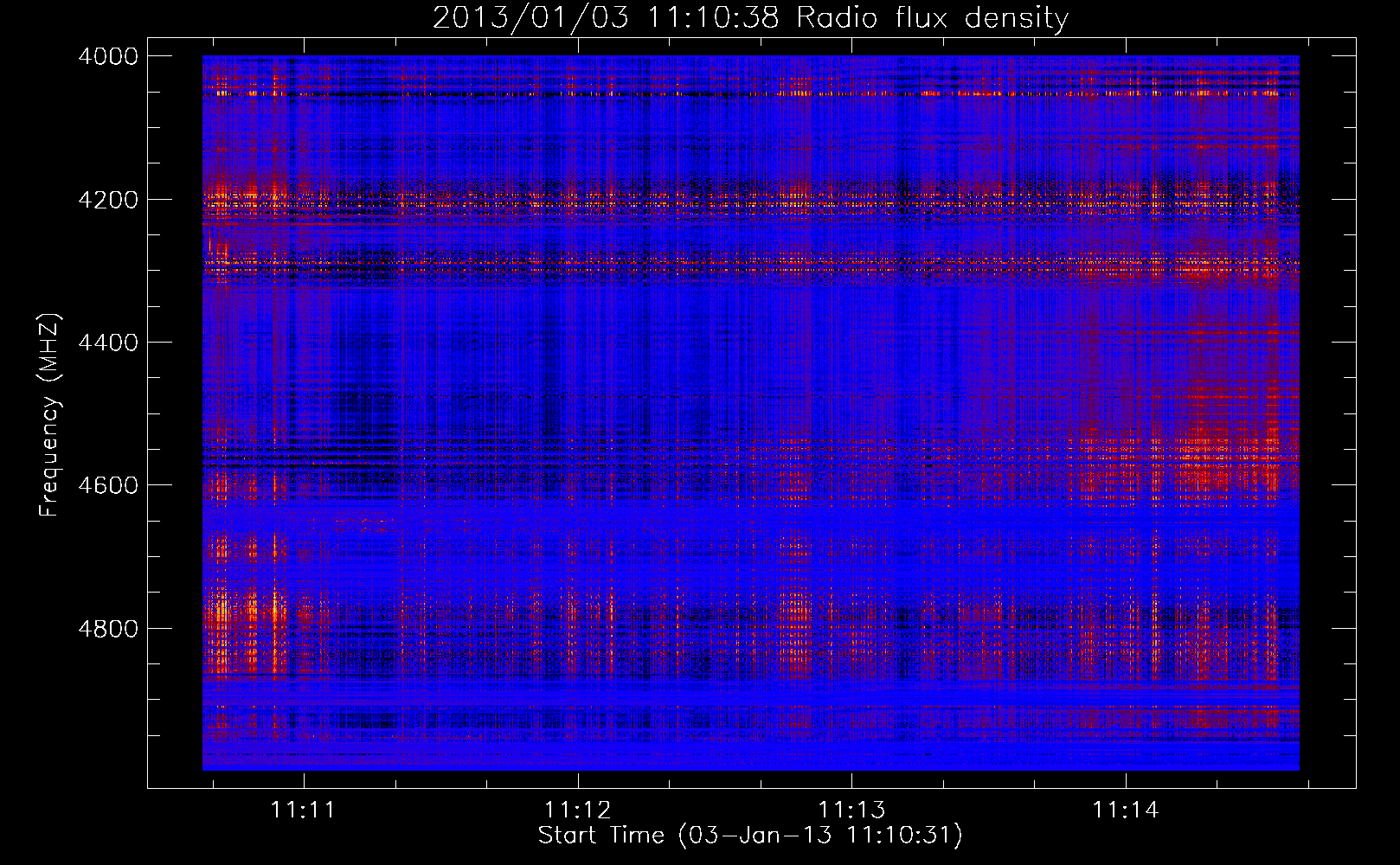1400x865 pixels.
Task: Click the "Start Time (03-Jan-13 11:10:31)" axis label
Action: coord(750,836)
